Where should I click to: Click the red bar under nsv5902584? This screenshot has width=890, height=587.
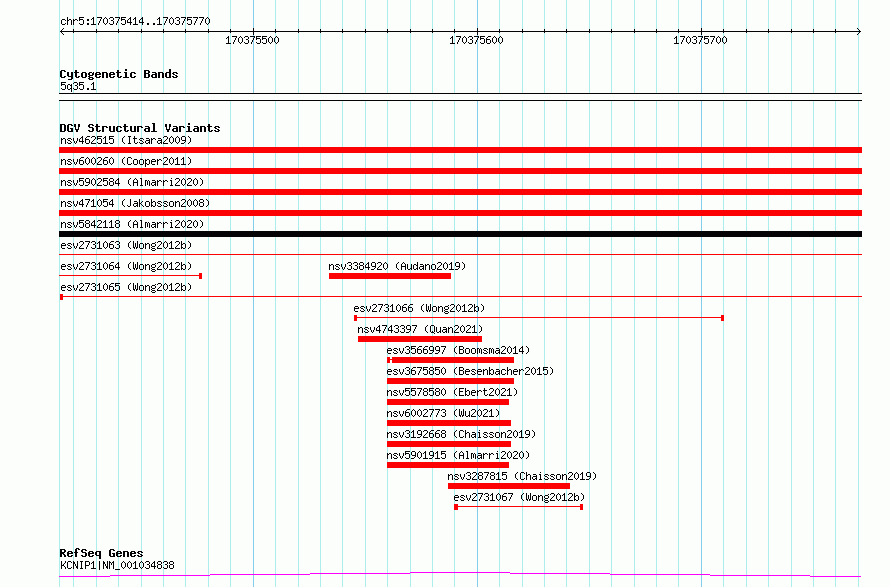pos(460,192)
